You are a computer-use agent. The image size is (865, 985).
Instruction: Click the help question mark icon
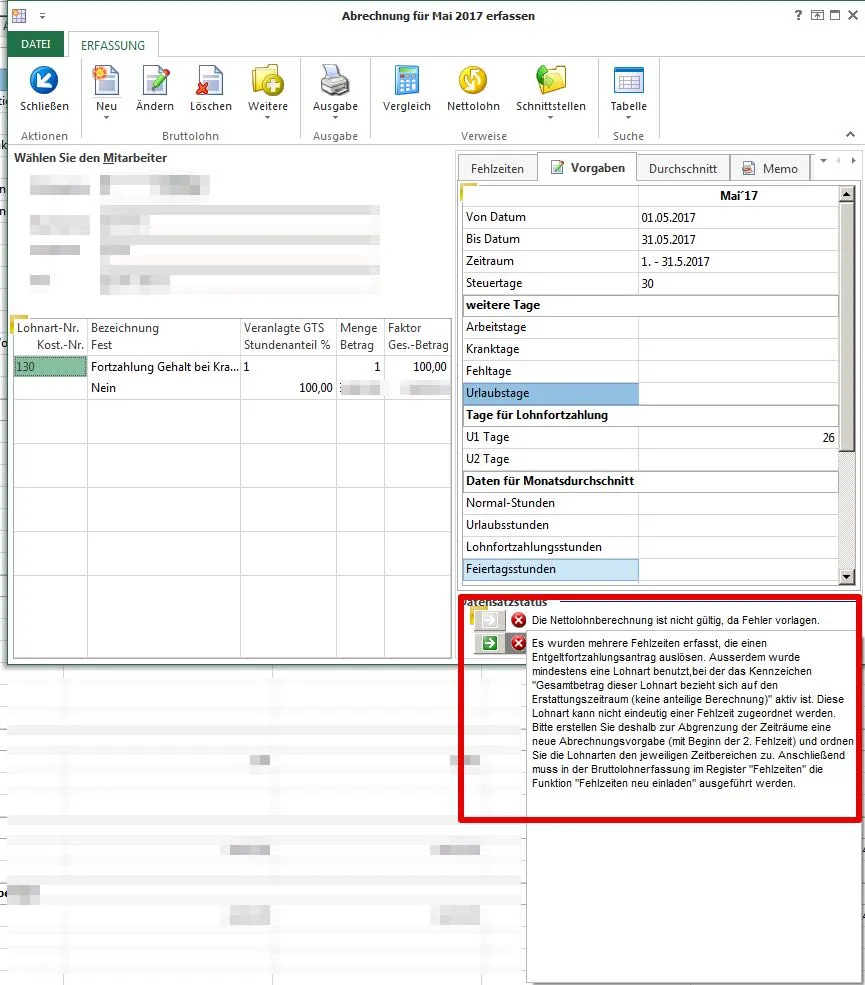798,16
